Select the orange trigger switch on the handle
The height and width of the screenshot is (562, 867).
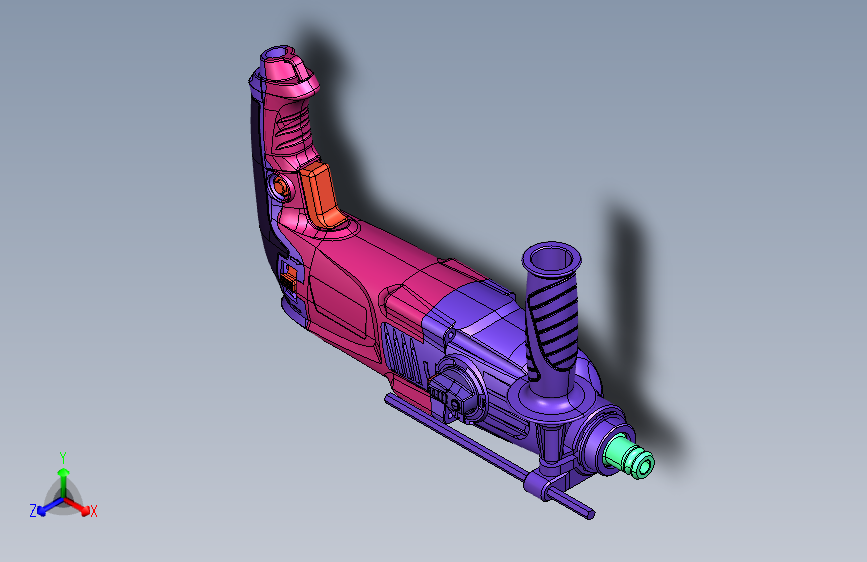pos(322,196)
